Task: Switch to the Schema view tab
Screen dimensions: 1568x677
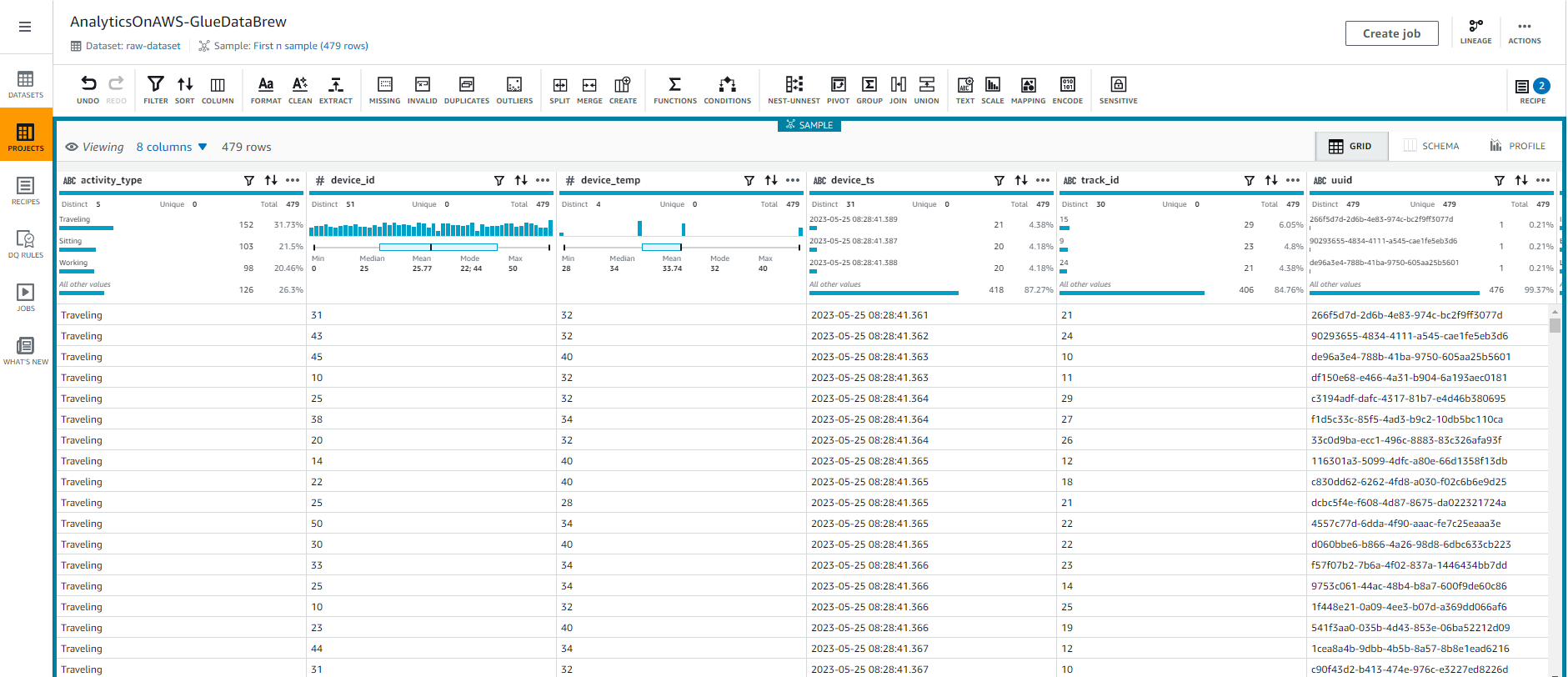Action: pos(1431,146)
